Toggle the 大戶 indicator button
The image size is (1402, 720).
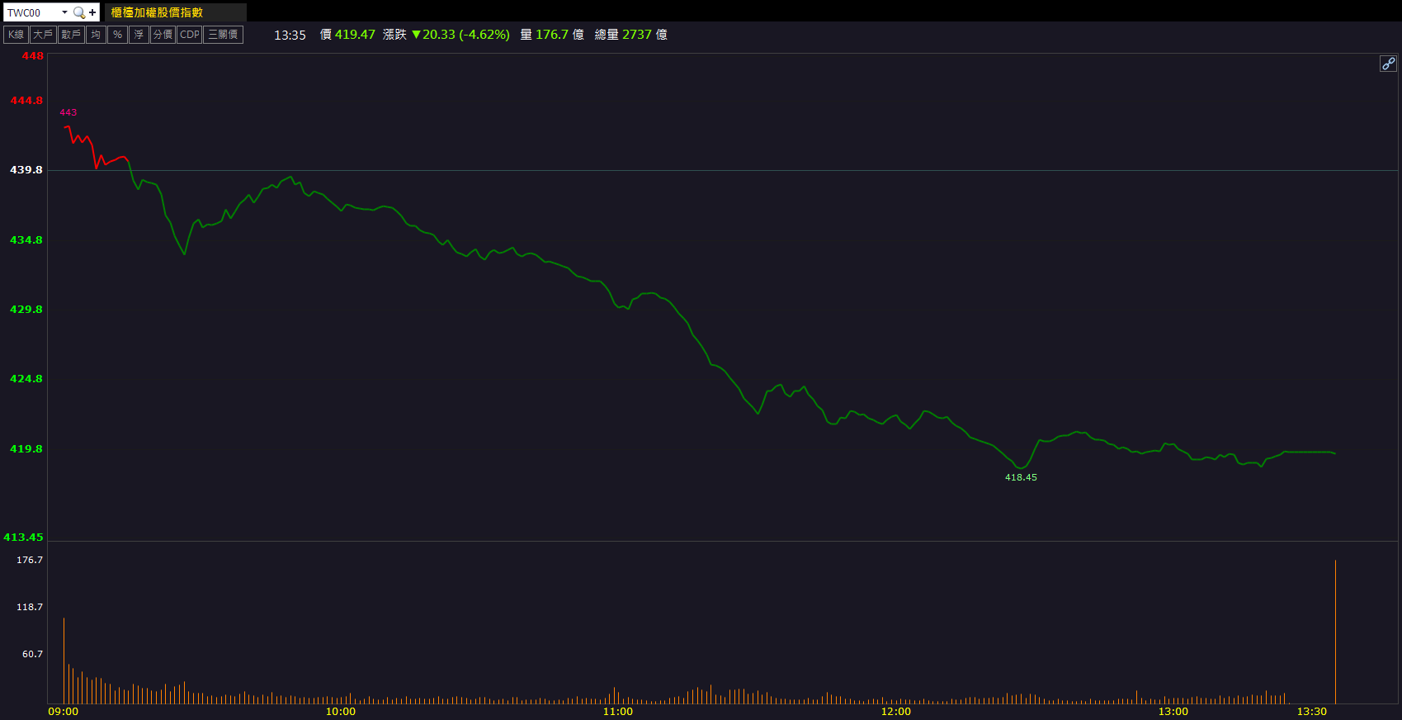42,35
